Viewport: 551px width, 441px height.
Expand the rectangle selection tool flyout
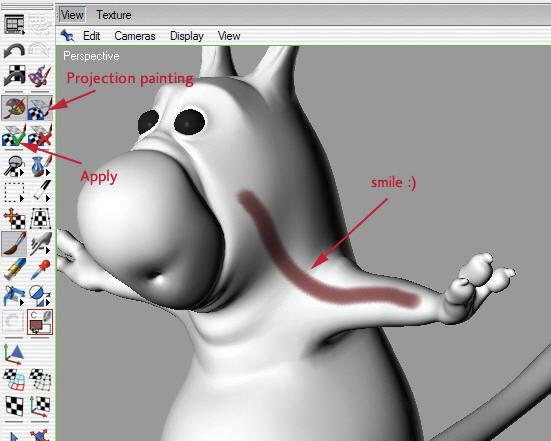click(x=22, y=199)
